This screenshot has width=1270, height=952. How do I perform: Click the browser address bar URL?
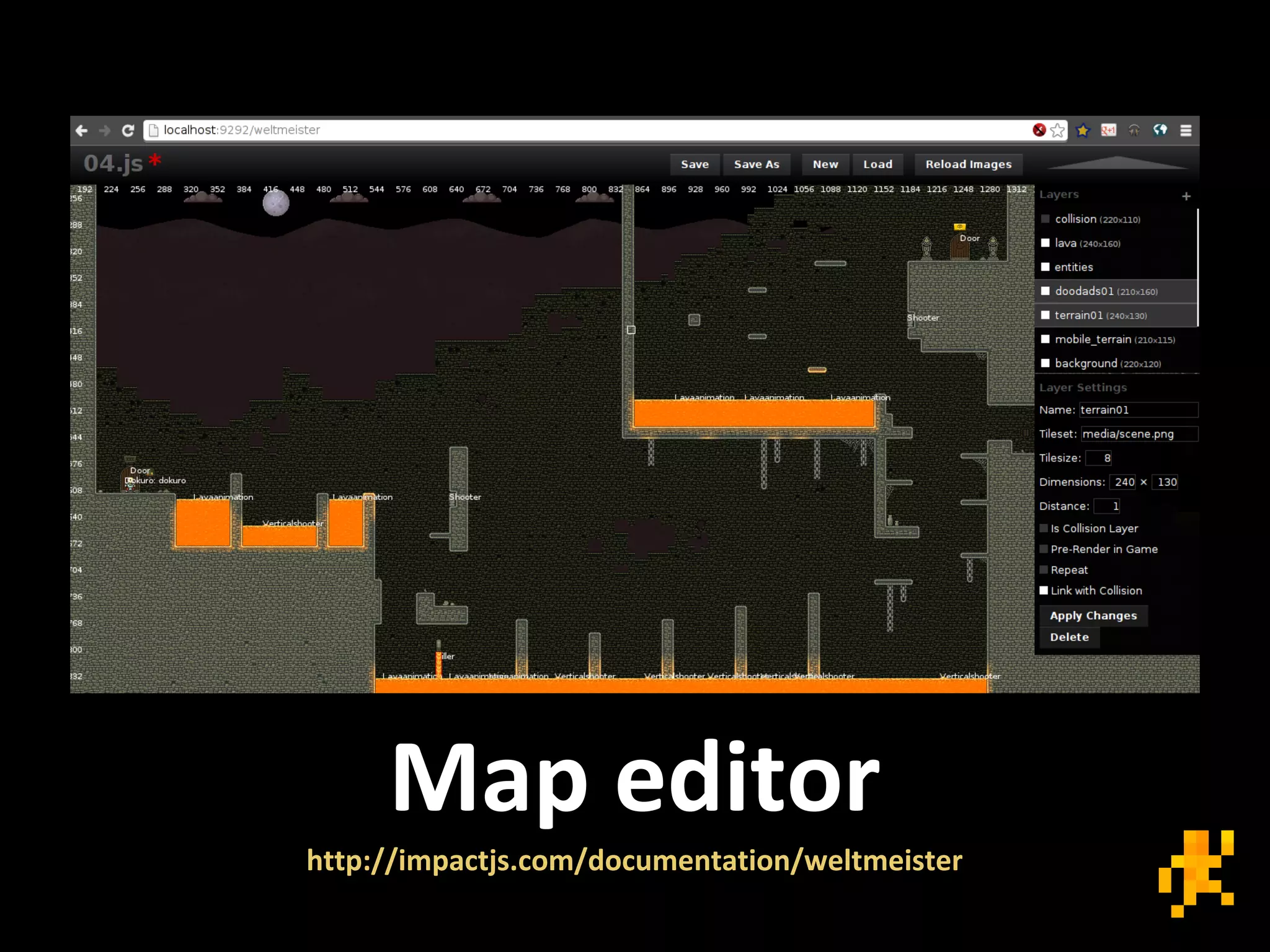(x=242, y=130)
